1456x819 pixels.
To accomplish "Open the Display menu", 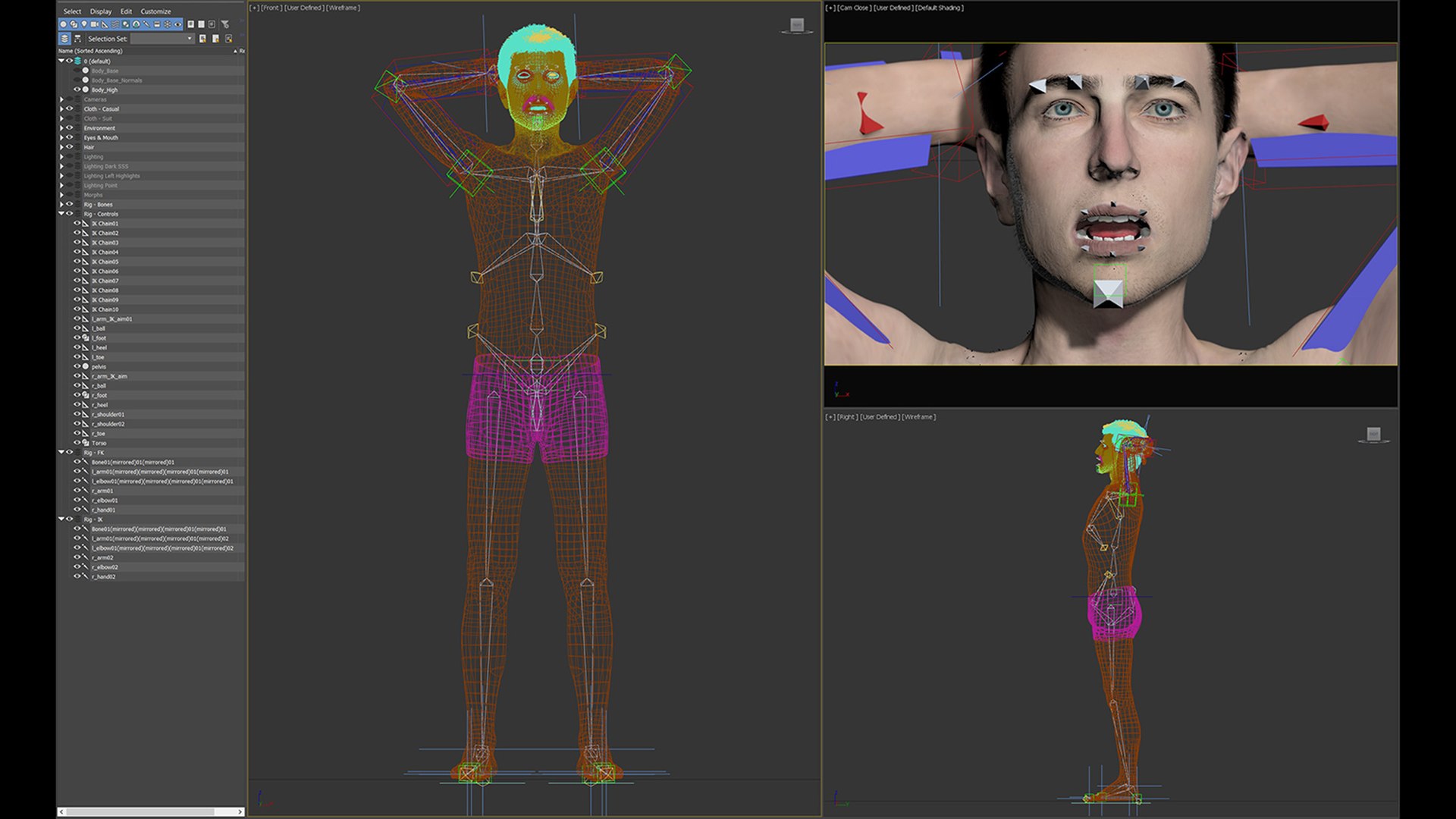I will (x=101, y=11).
